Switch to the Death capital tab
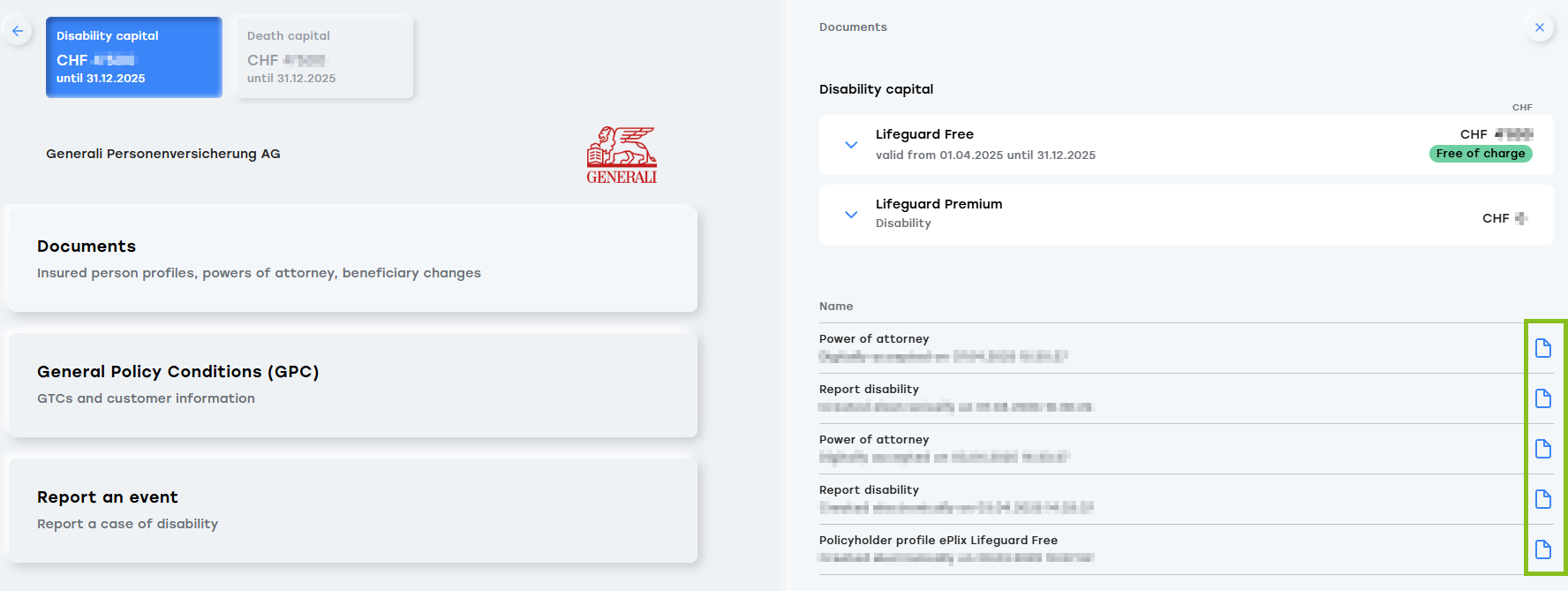 click(x=325, y=57)
